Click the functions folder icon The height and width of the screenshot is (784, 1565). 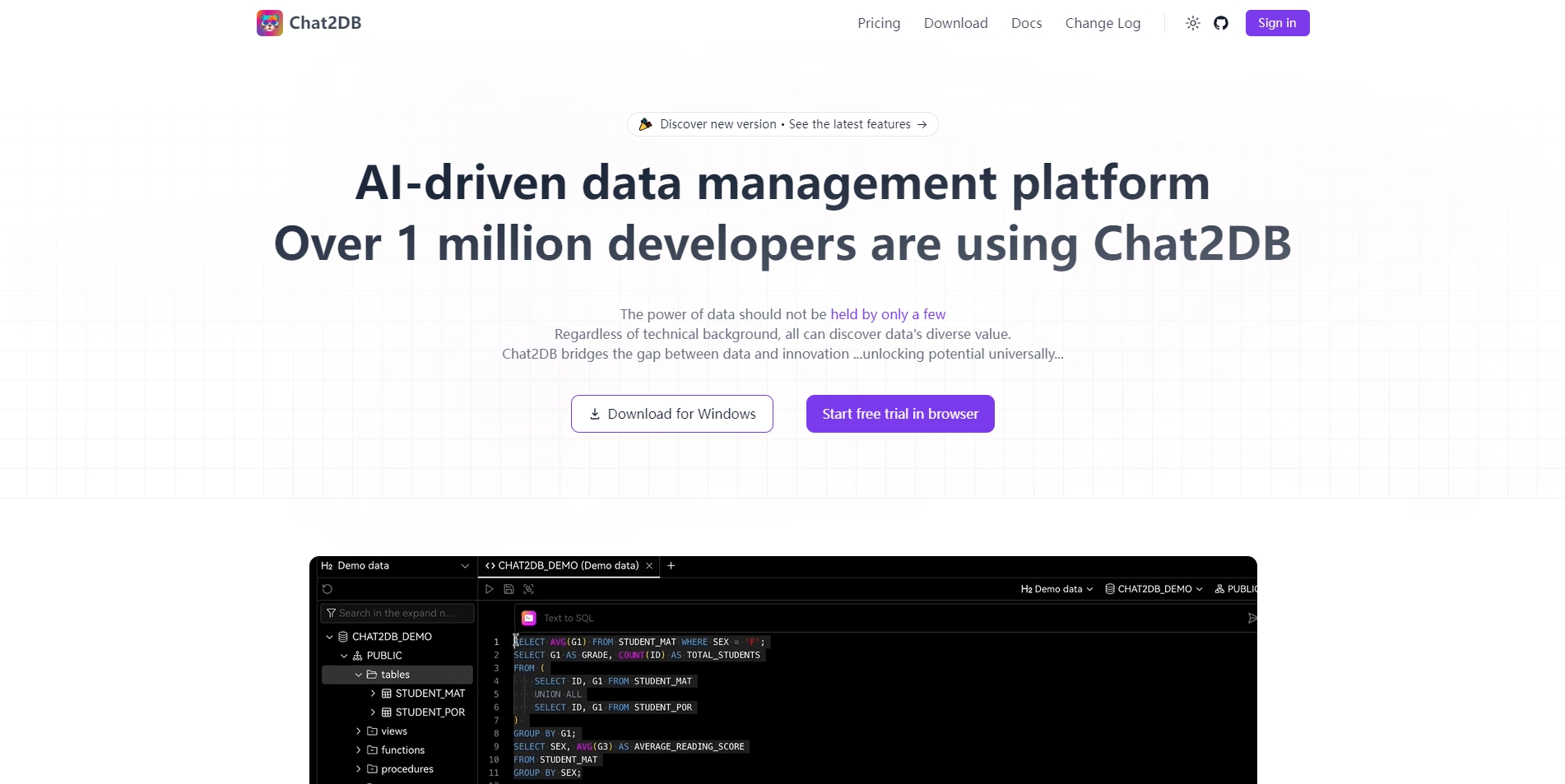(372, 750)
